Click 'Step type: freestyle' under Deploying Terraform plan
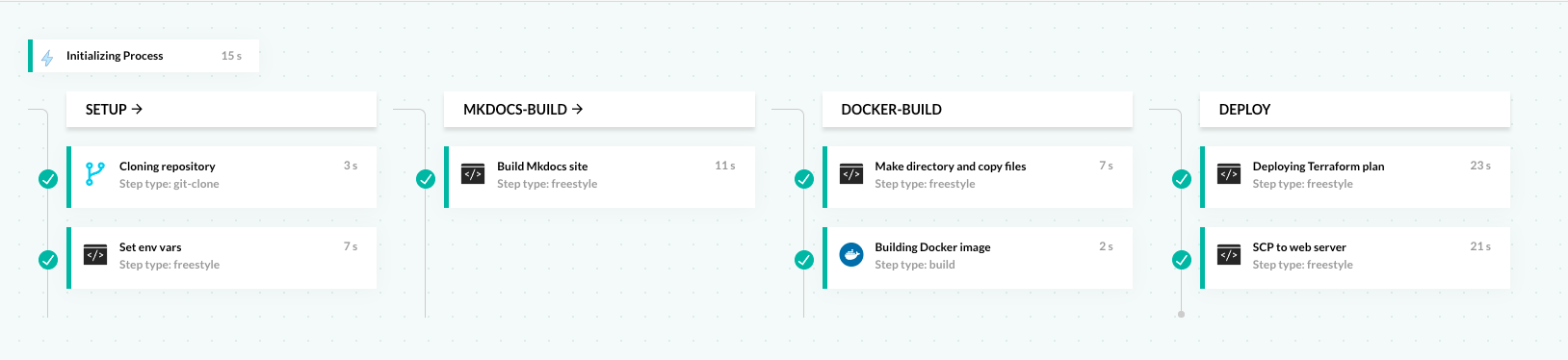Viewport: 1568px width, 360px height. pos(1302,184)
